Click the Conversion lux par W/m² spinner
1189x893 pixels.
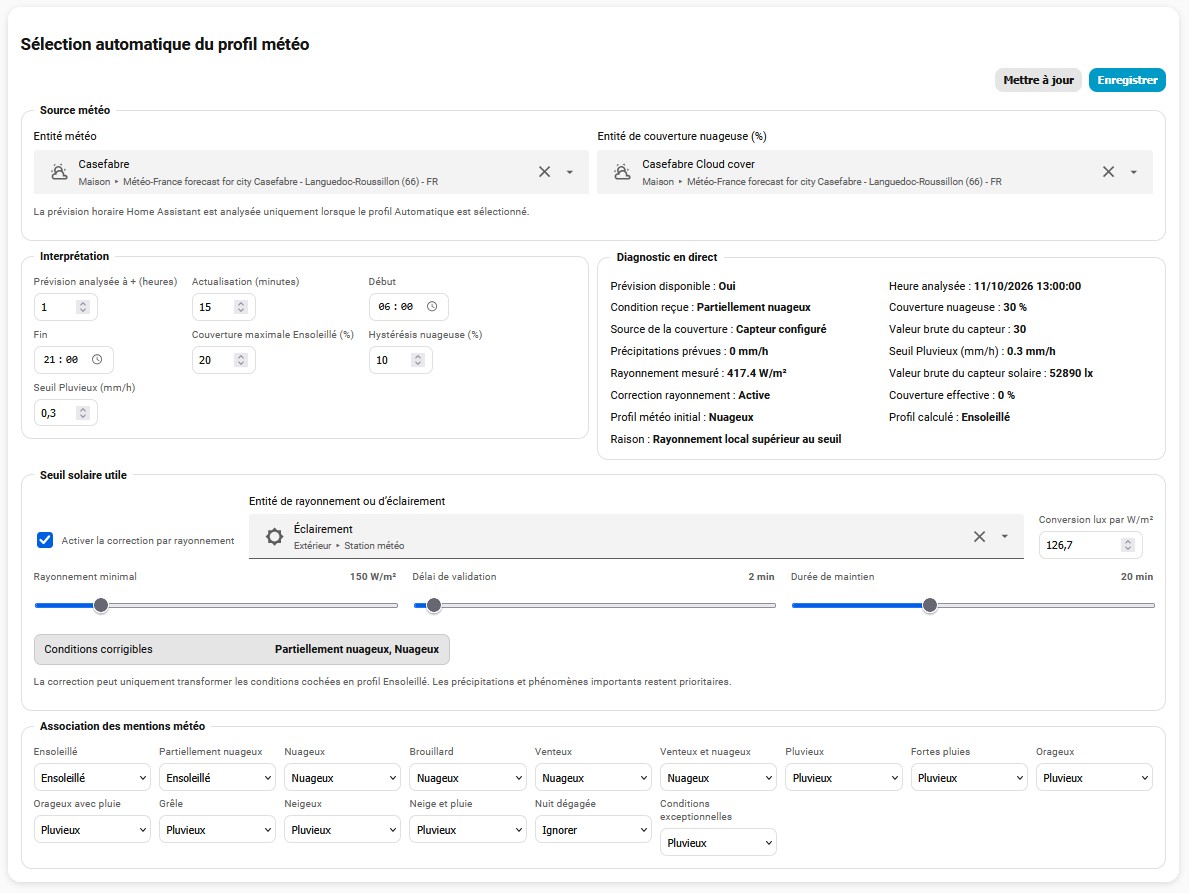click(1128, 545)
